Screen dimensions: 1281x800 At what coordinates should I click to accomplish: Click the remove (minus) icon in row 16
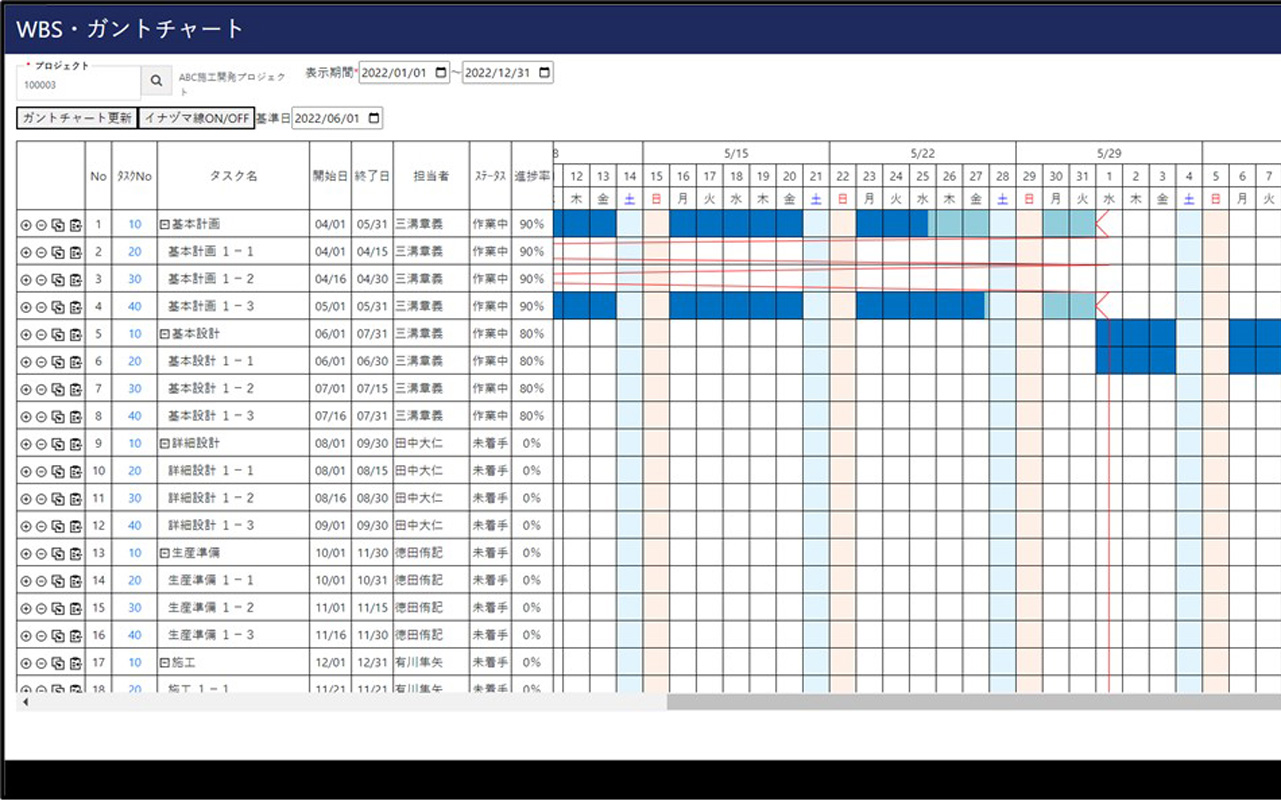[x=41, y=636]
